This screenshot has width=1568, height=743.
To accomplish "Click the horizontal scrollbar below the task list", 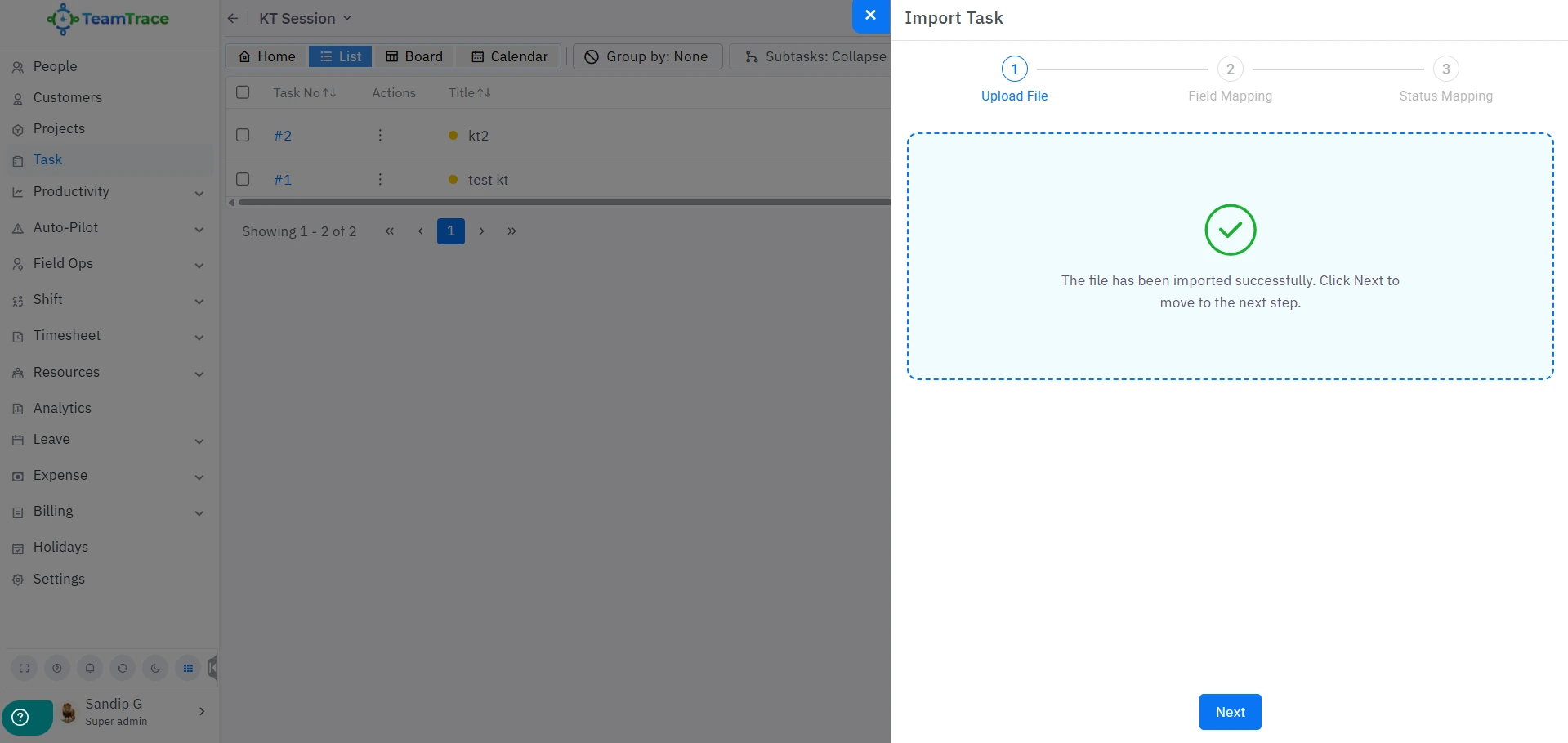I will tap(564, 203).
